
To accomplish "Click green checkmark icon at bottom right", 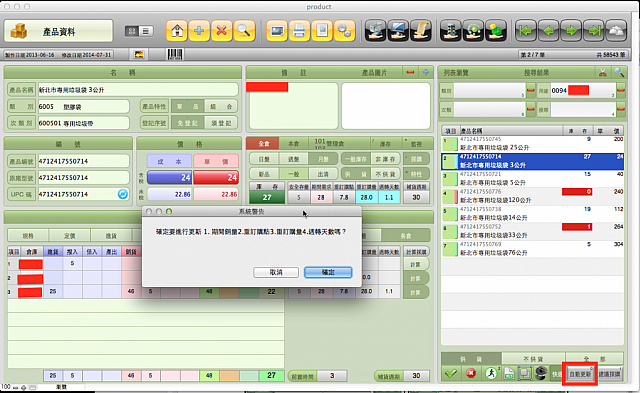I will coord(451,373).
